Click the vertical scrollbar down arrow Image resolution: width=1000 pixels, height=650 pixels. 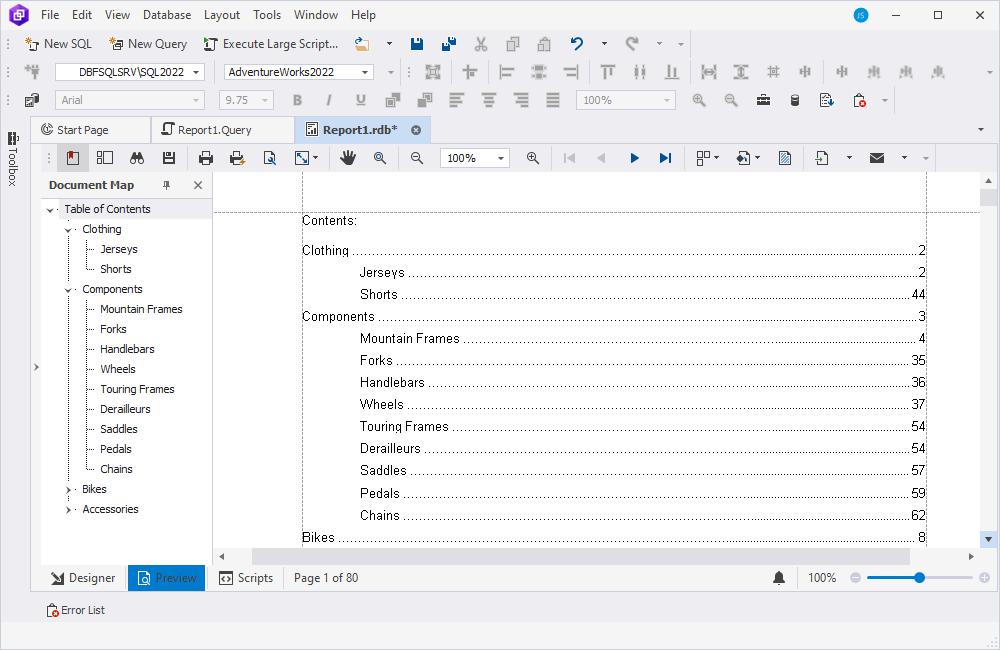tap(989, 540)
